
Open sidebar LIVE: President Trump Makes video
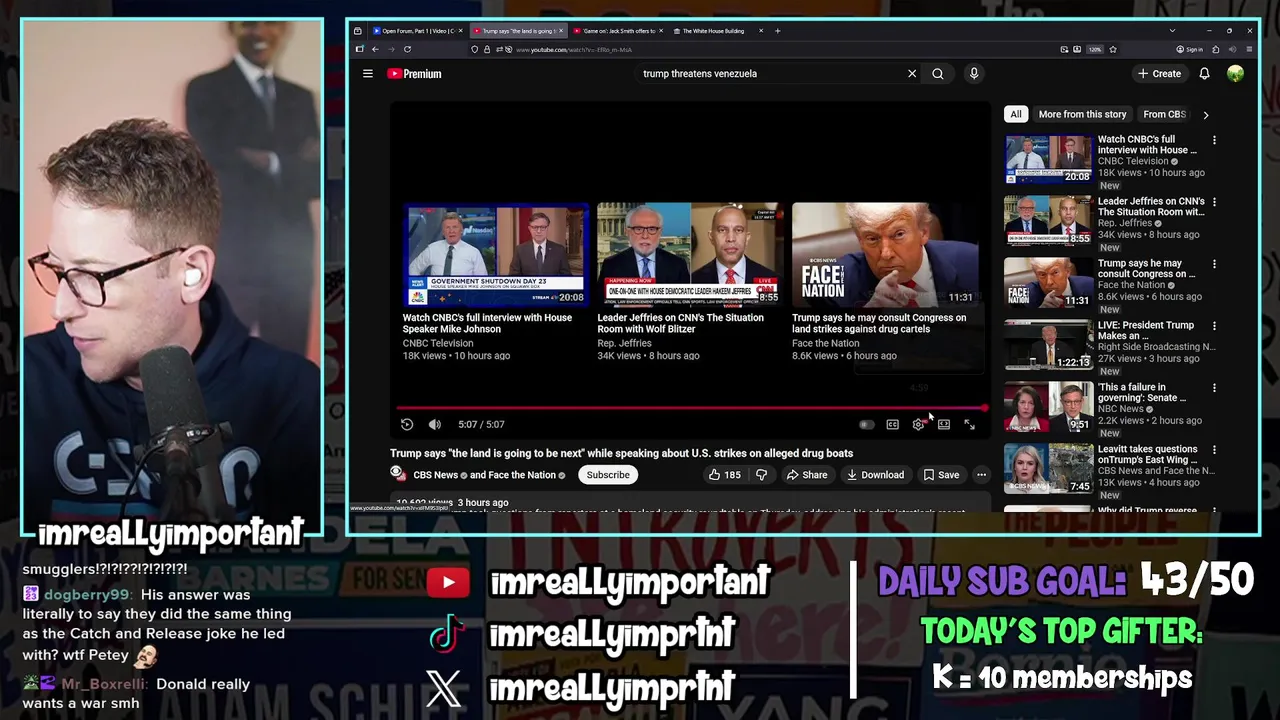point(1048,345)
